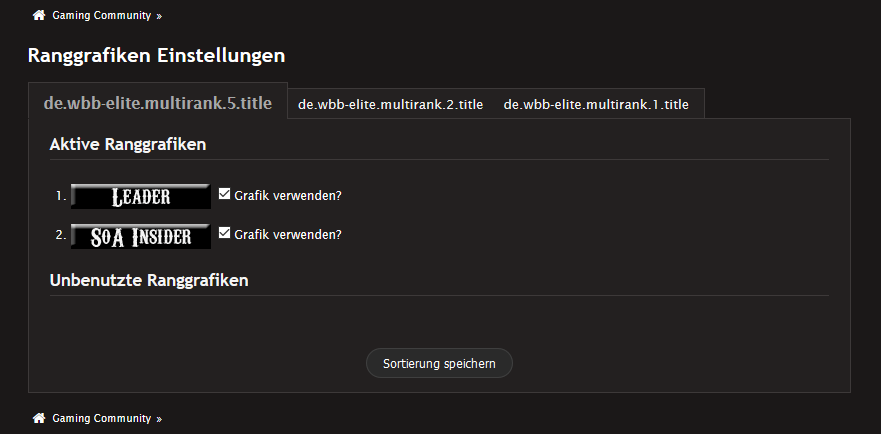The image size is (881, 434).
Task: Toggle the SoA Insider 'Grafik verwenden?' checkbox
Action: click(x=225, y=234)
